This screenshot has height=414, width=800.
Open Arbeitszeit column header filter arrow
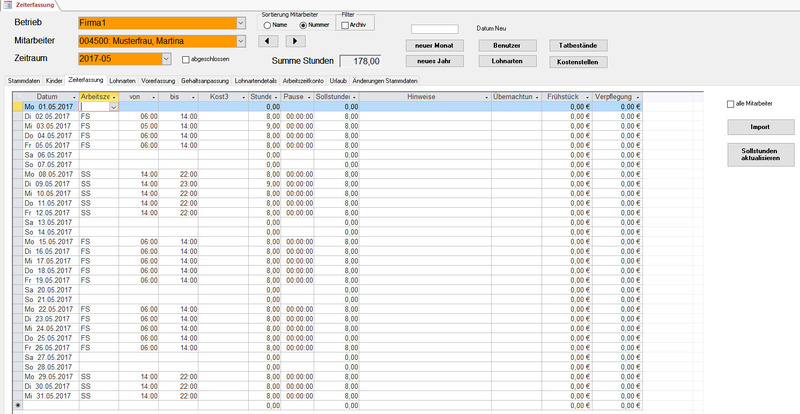click(x=115, y=97)
